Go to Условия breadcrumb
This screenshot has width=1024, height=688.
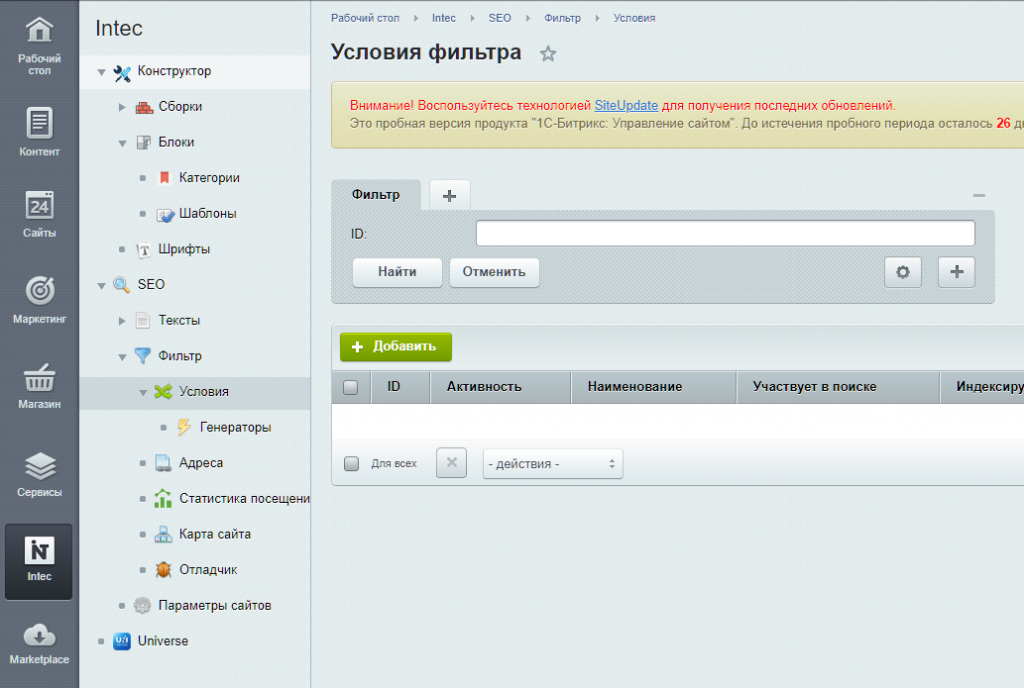point(634,18)
